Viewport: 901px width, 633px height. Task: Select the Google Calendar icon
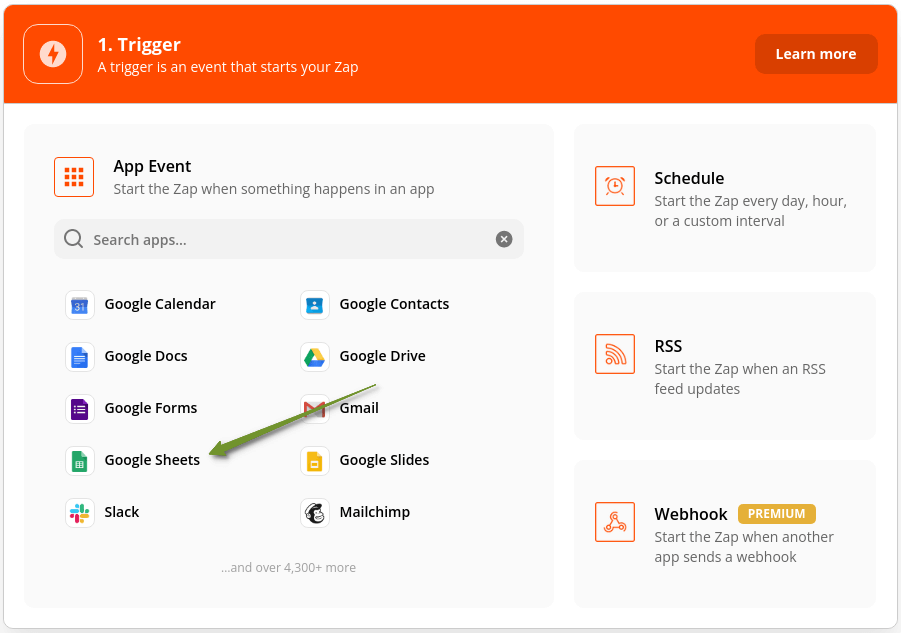pyautogui.click(x=80, y=304)
